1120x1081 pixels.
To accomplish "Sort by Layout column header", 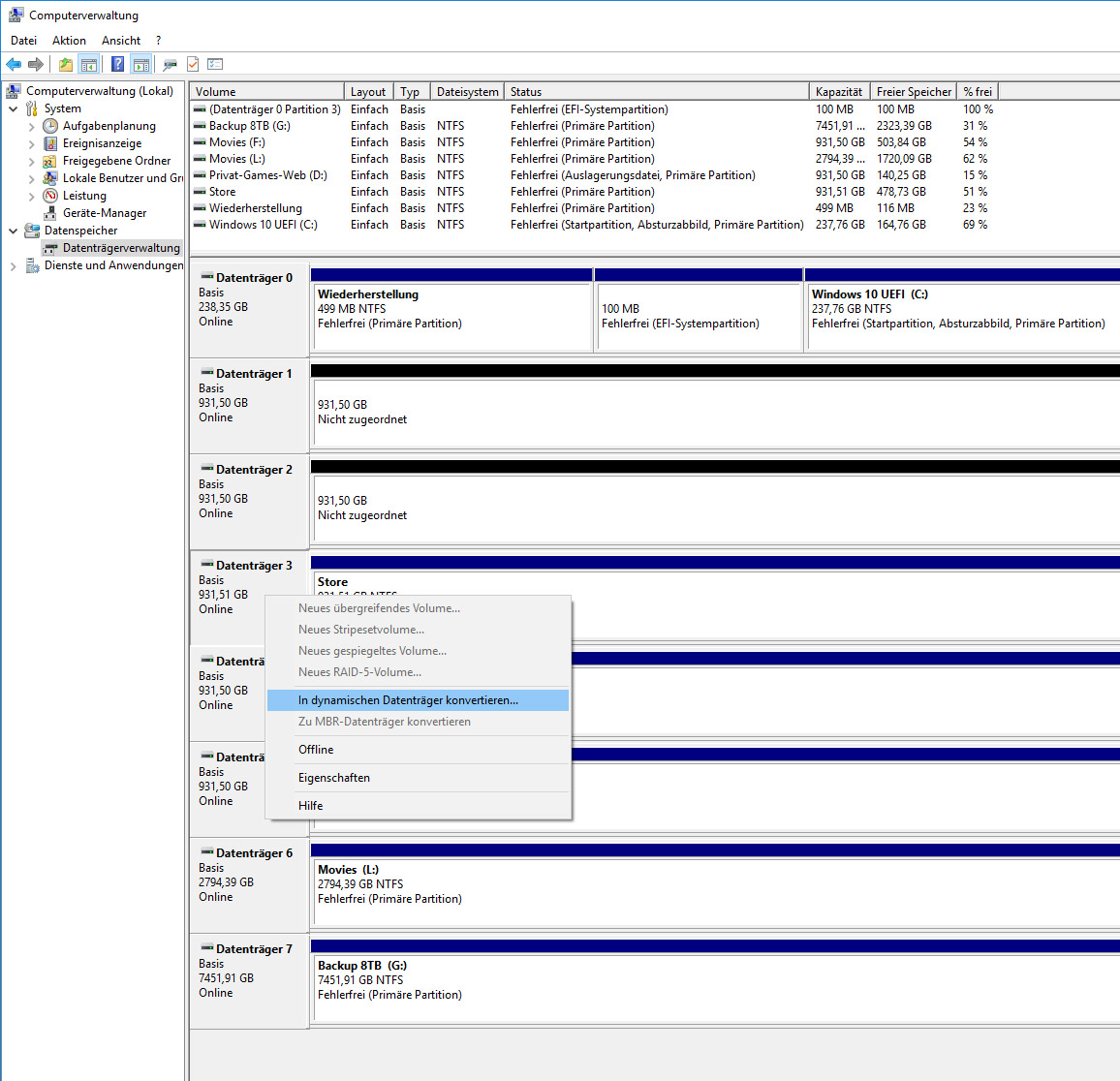I will click(368, 91).
